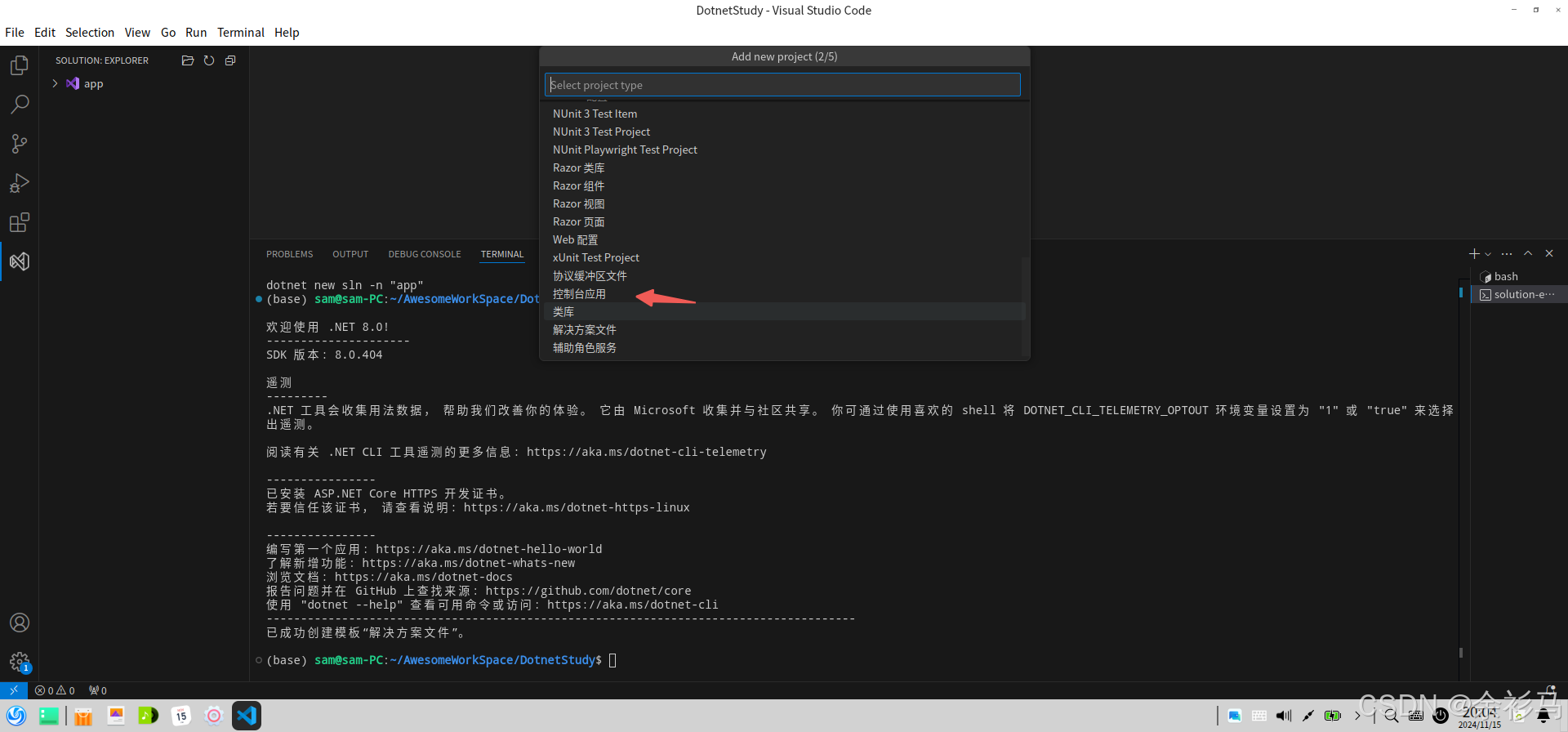Open the dotnet-cli-telemetry link in terminal
This screenshot has width=1568, height=732.
[x=646, y=452]
